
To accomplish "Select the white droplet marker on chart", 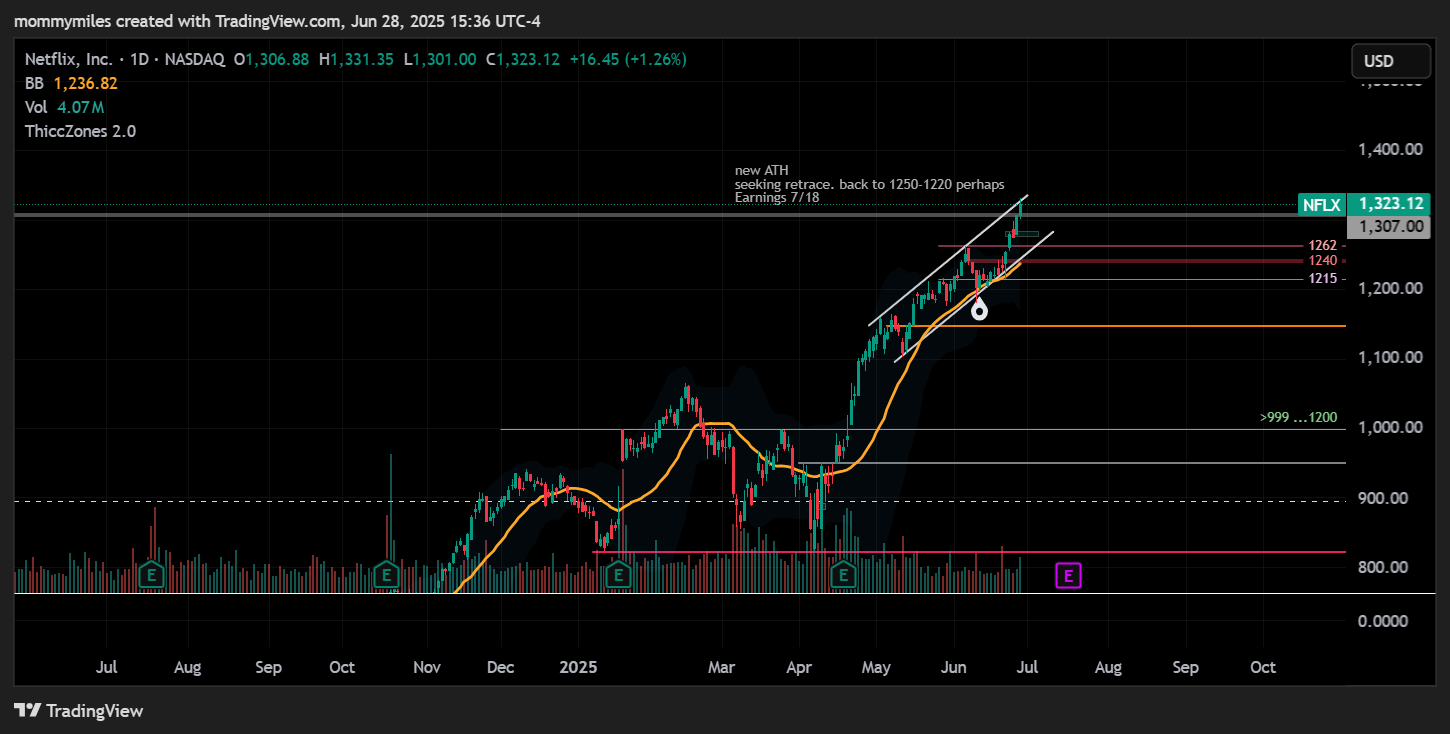I will click(x=980, y=309).
